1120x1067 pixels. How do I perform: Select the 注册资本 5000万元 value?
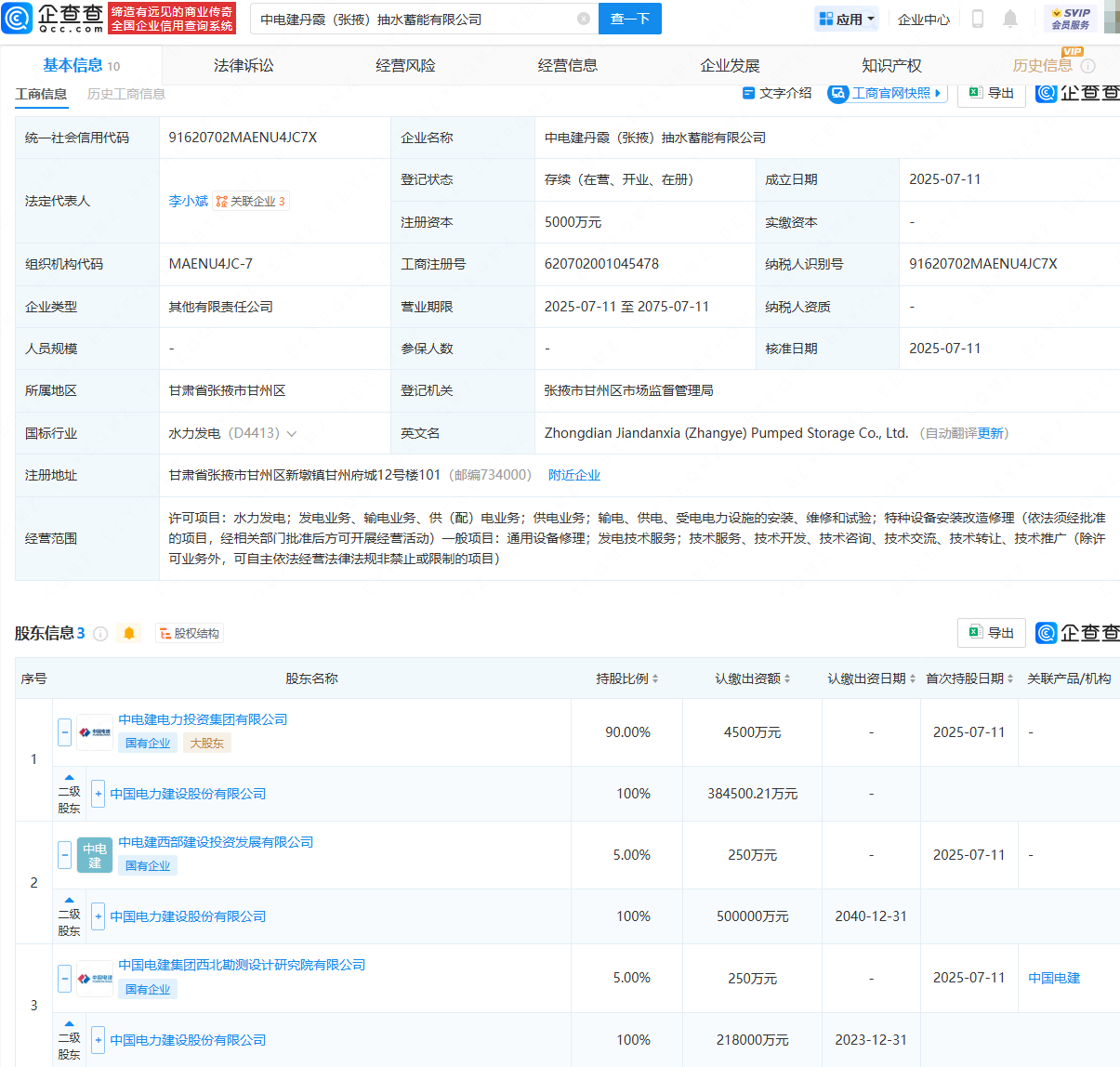click(573, 222)
